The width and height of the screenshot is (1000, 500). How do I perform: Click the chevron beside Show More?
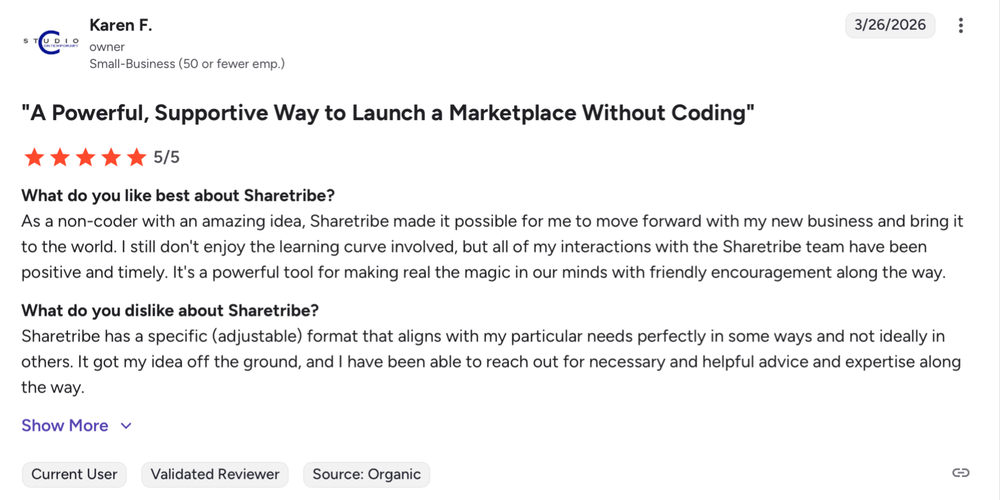pyautogui.click(x=126, y=426)
